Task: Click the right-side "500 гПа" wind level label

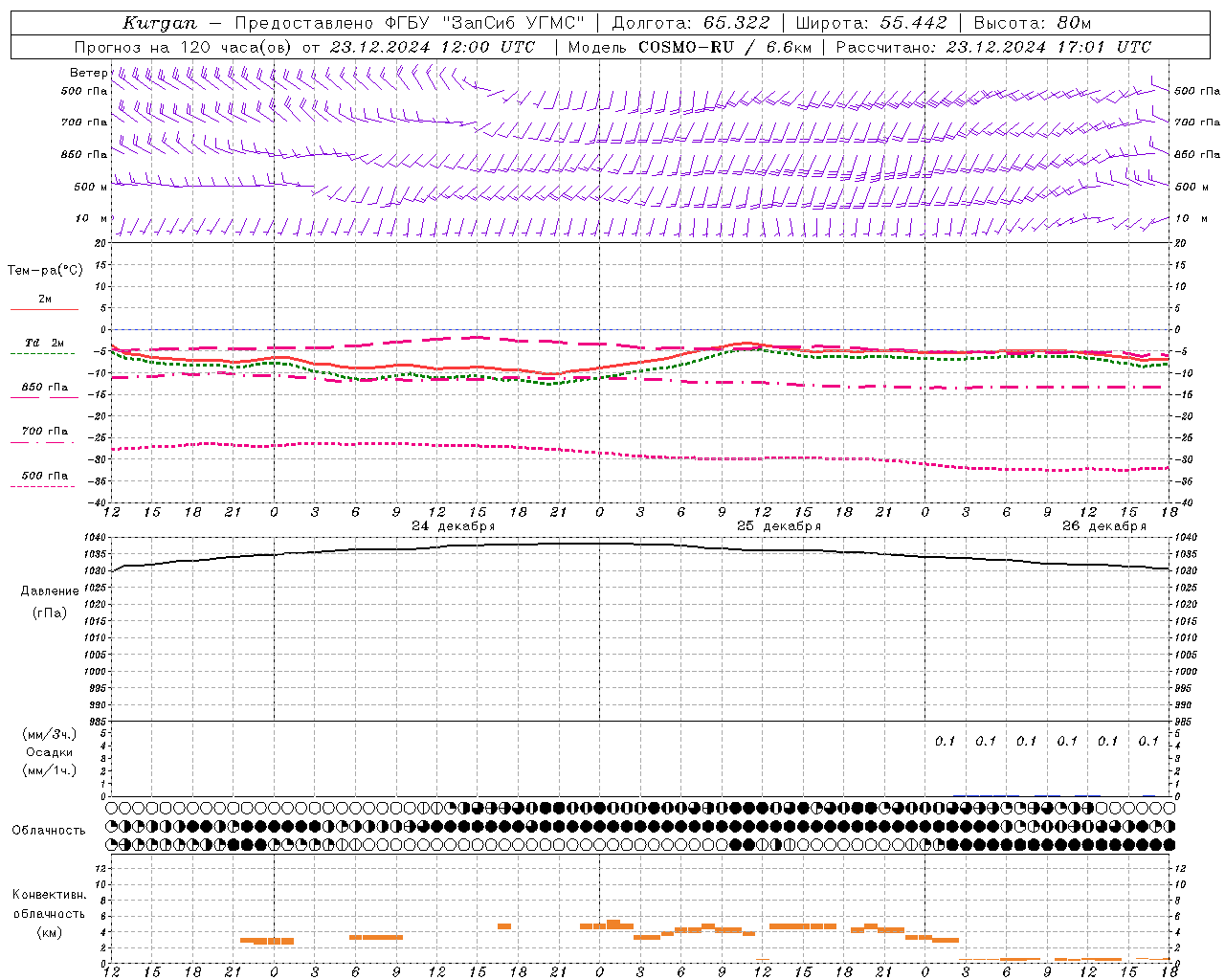Action: [x=1197, y=91]
